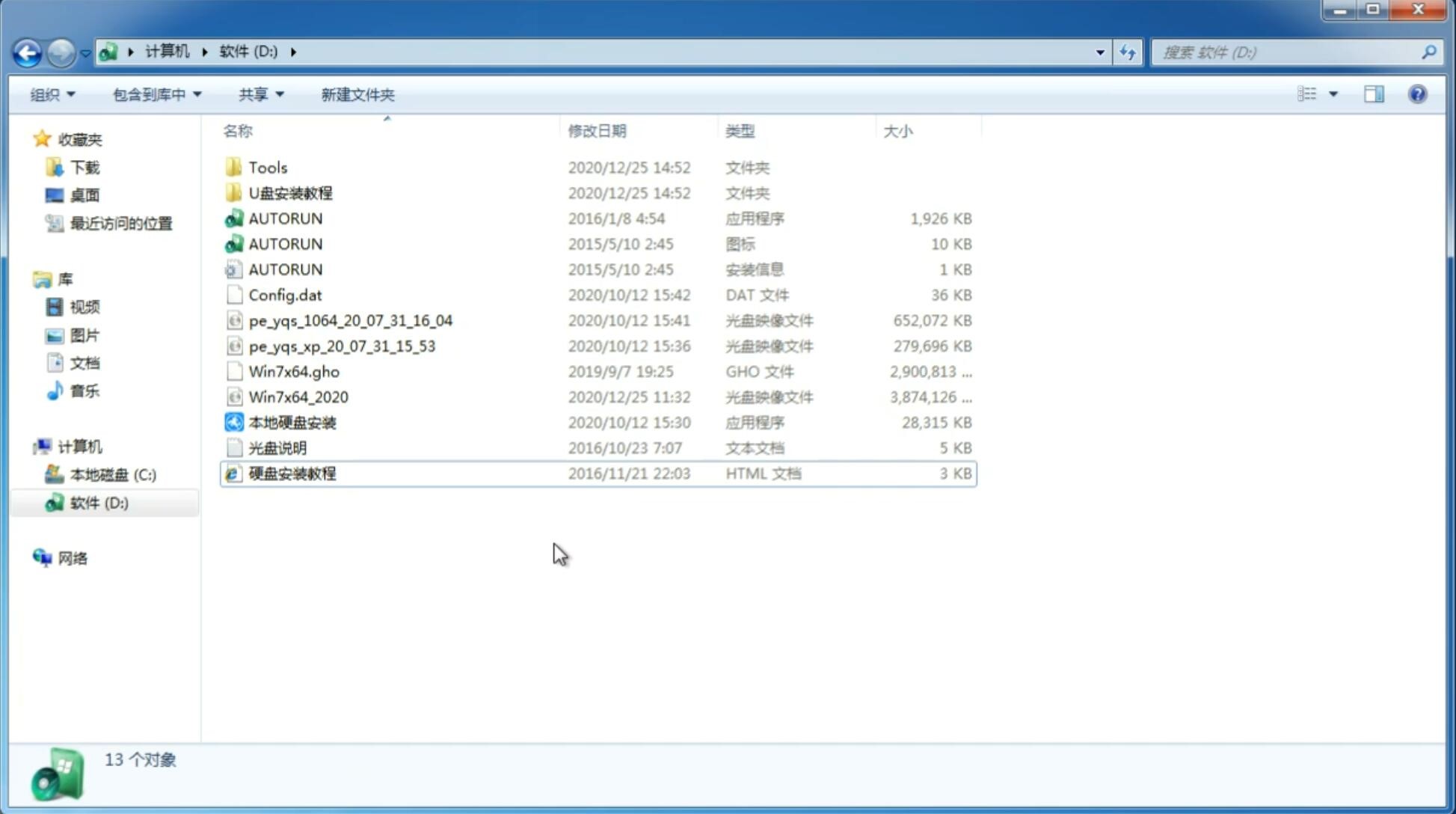The height and width of the screenshot is (814, 1456).
Task: Switch to 软件 (D:) drive
Action: [x=98, y=503]
